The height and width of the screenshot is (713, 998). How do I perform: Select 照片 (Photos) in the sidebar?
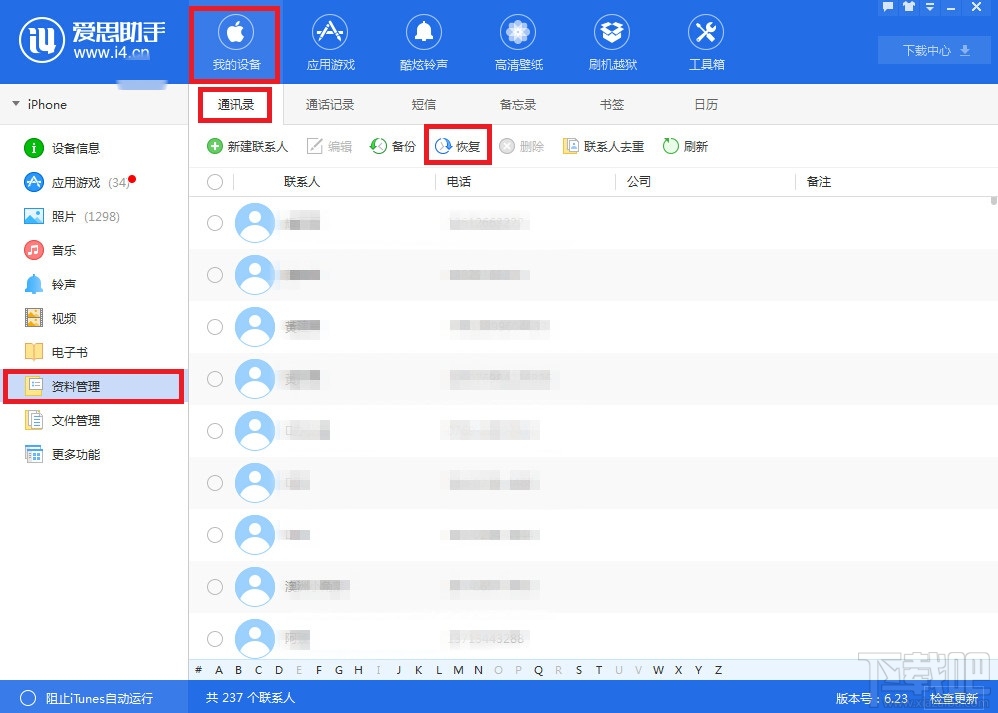click(60, 216)
